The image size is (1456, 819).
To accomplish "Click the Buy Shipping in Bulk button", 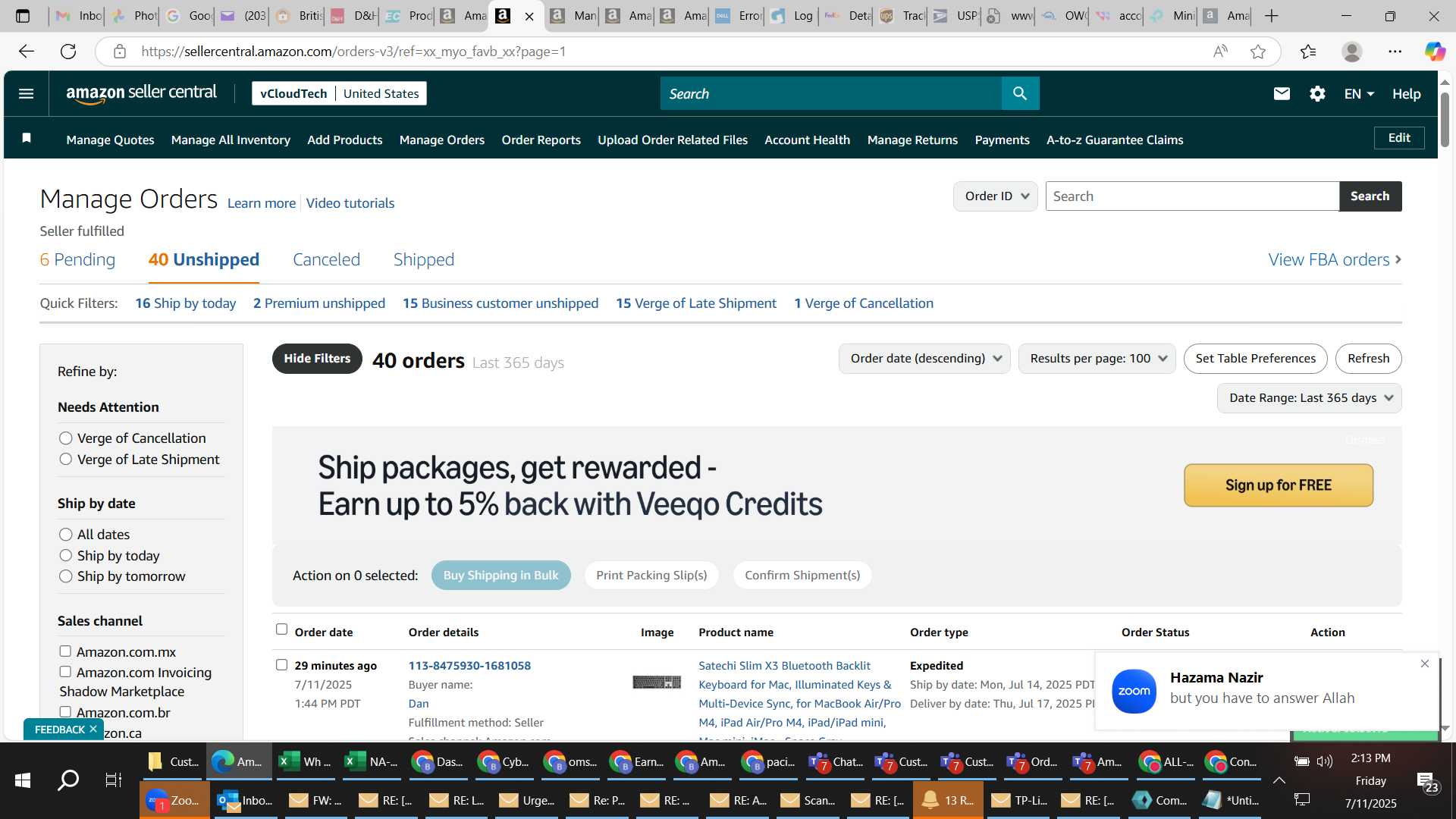I will click(x=500, y=576).
